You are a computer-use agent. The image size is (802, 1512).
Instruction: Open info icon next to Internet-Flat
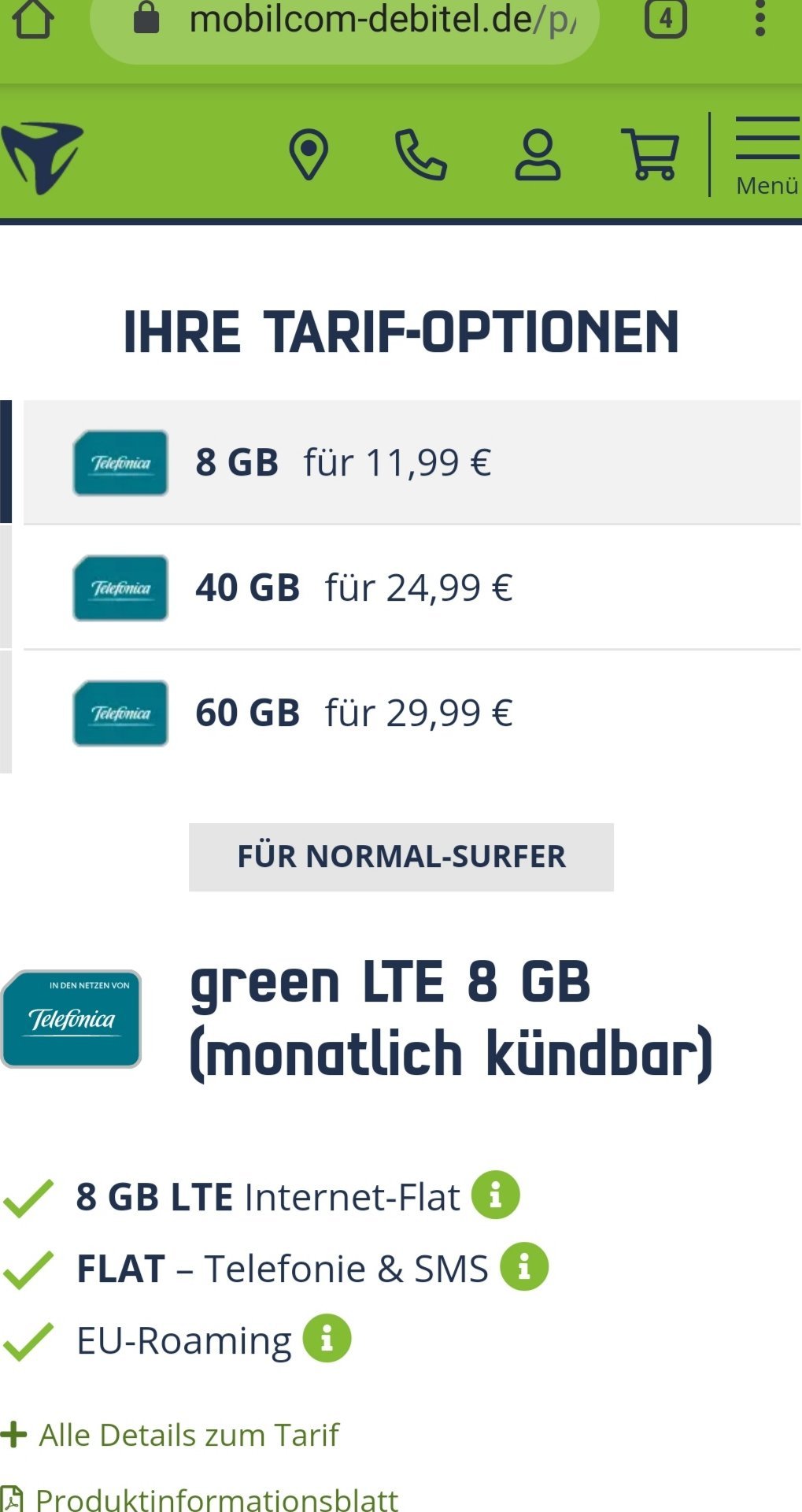tap(496, 1195)
